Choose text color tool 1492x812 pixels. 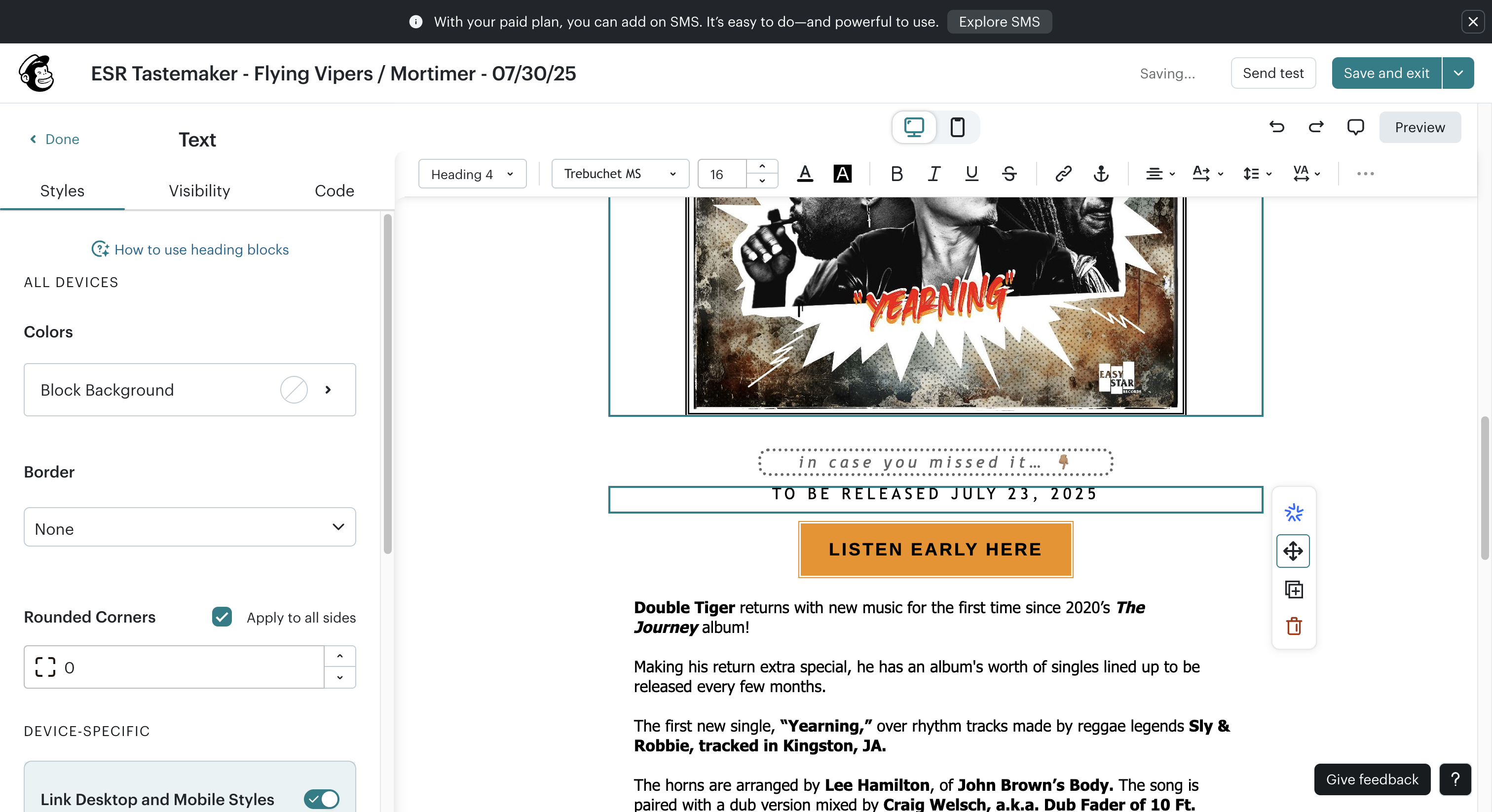[805, 174]
